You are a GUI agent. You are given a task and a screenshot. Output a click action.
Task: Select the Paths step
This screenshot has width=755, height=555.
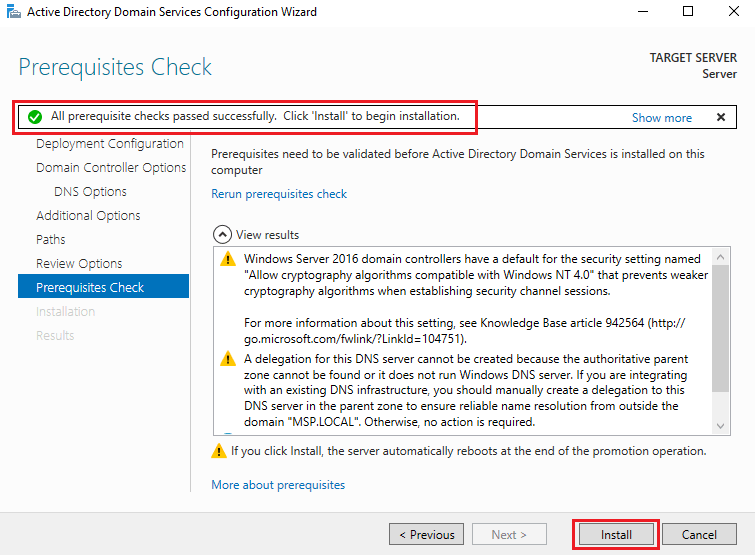point(51,240)
